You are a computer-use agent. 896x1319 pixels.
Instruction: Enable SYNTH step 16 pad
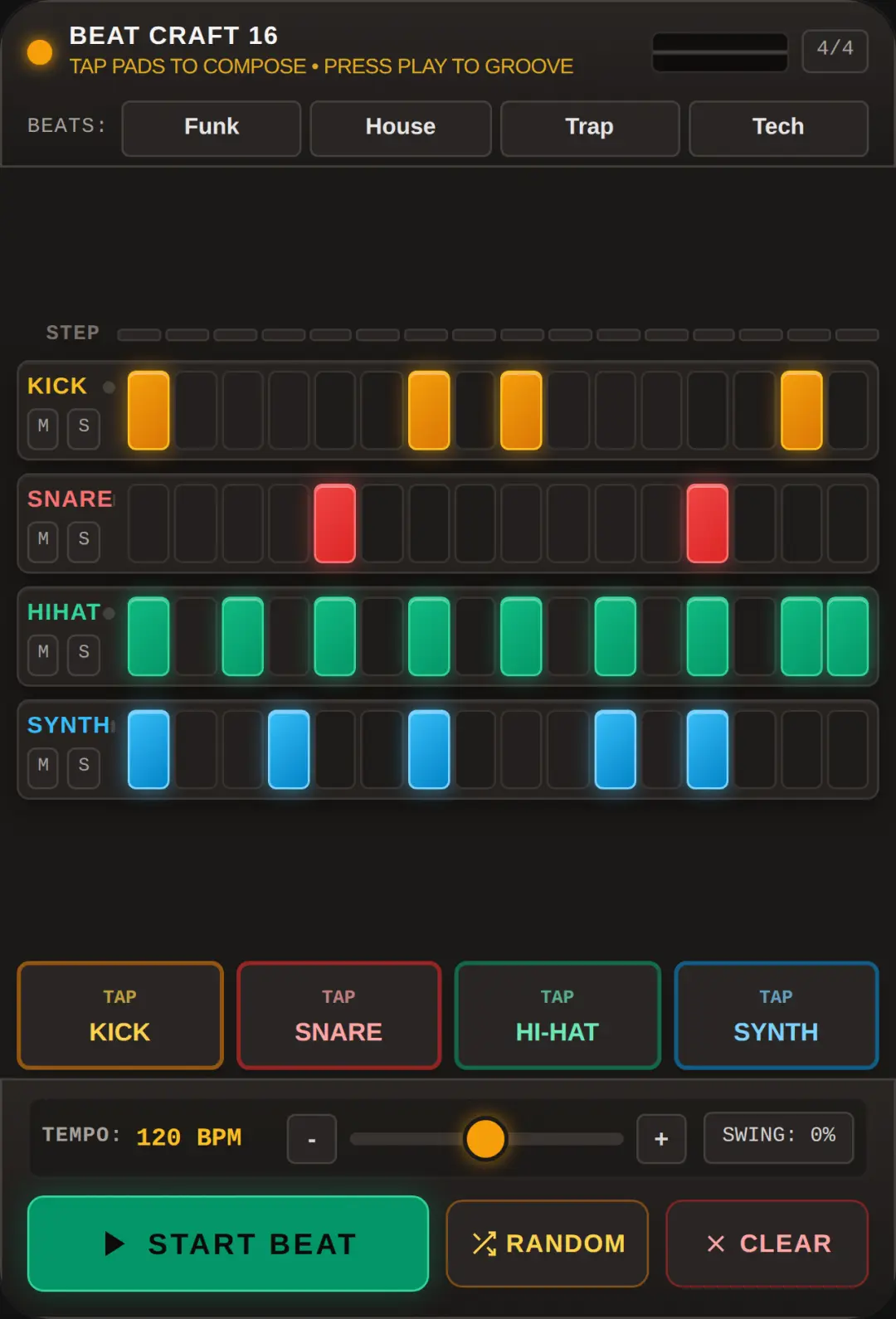pos(848,749)
